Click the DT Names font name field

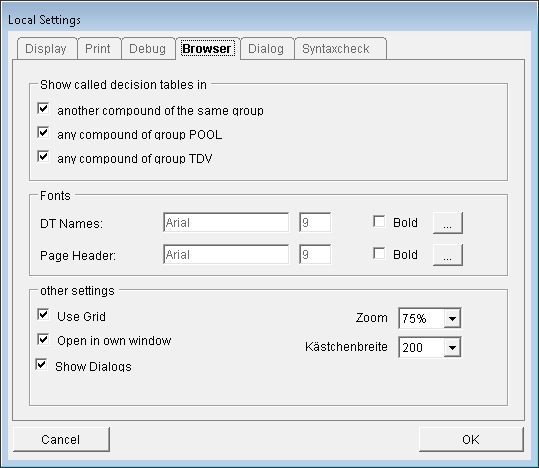[226, 222]
